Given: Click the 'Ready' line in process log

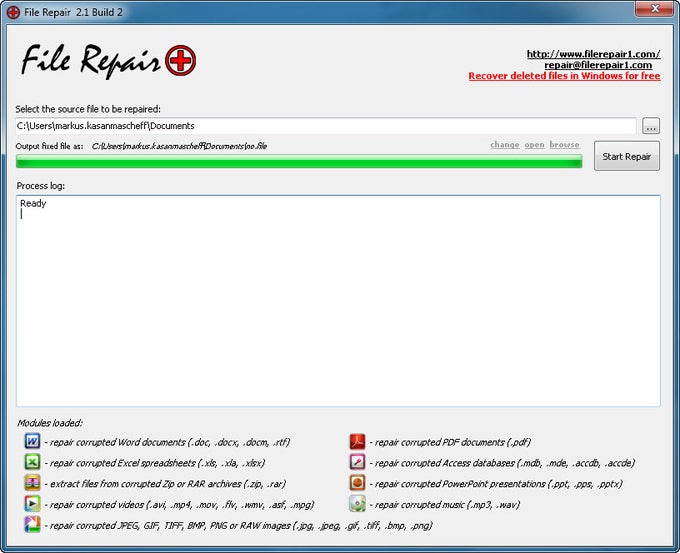Looking at the screenshot, I should pos(33,203).
